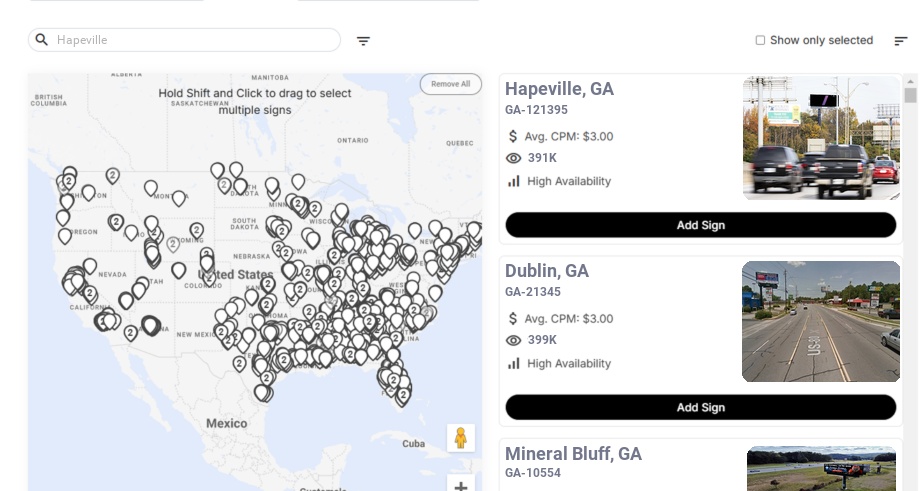Image resolution: width=920 pixels, height=491 pixels.
Task: Click the Remove All button on map
Action: [450, 84]
